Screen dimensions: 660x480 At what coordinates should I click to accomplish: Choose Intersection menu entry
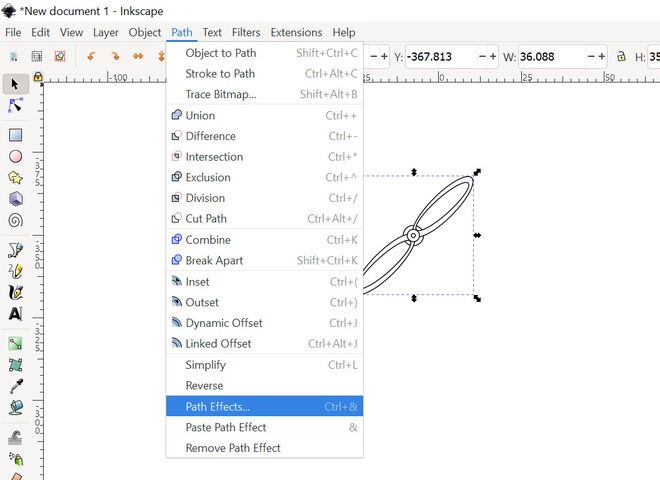(x=265, y=157)
